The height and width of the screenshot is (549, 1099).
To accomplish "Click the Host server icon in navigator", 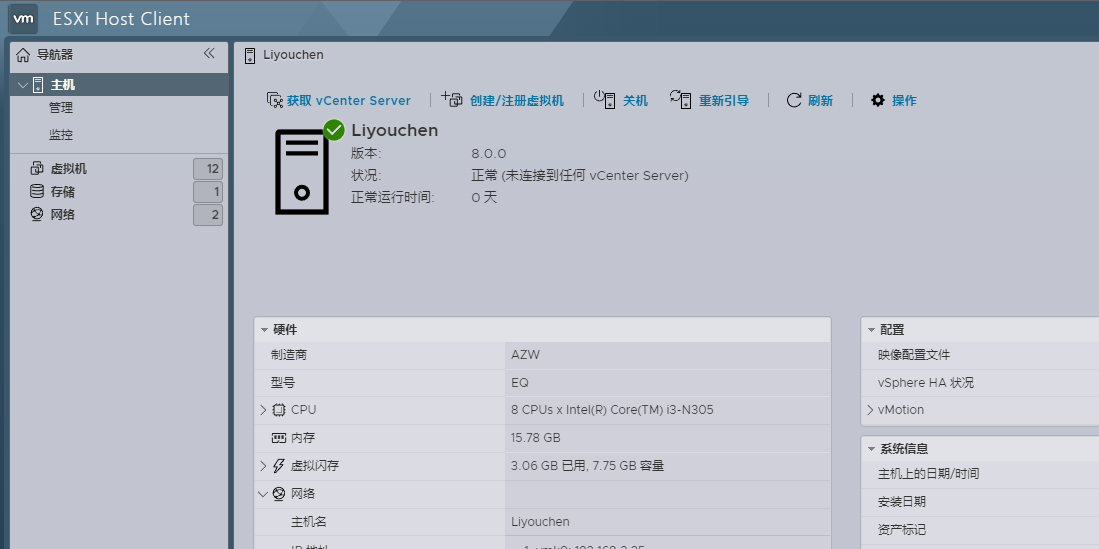I will click(38, 85).
